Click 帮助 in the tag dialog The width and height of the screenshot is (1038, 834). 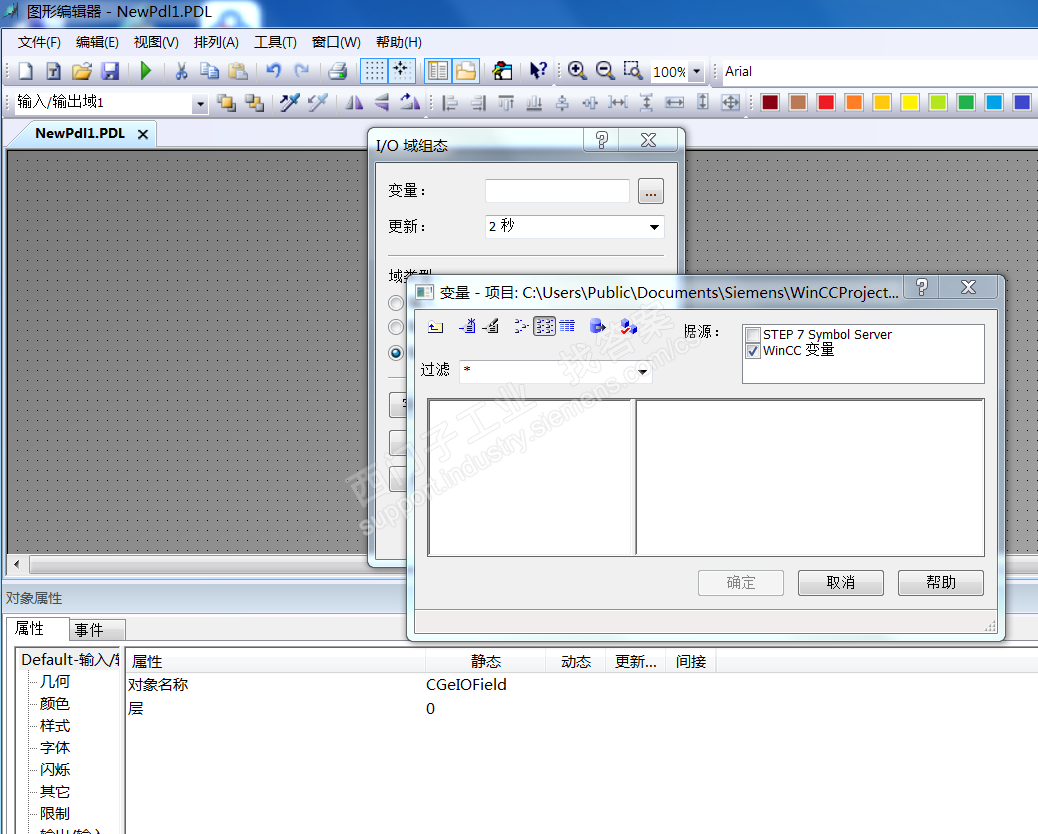pyautogui.click(x=941, y=582)
